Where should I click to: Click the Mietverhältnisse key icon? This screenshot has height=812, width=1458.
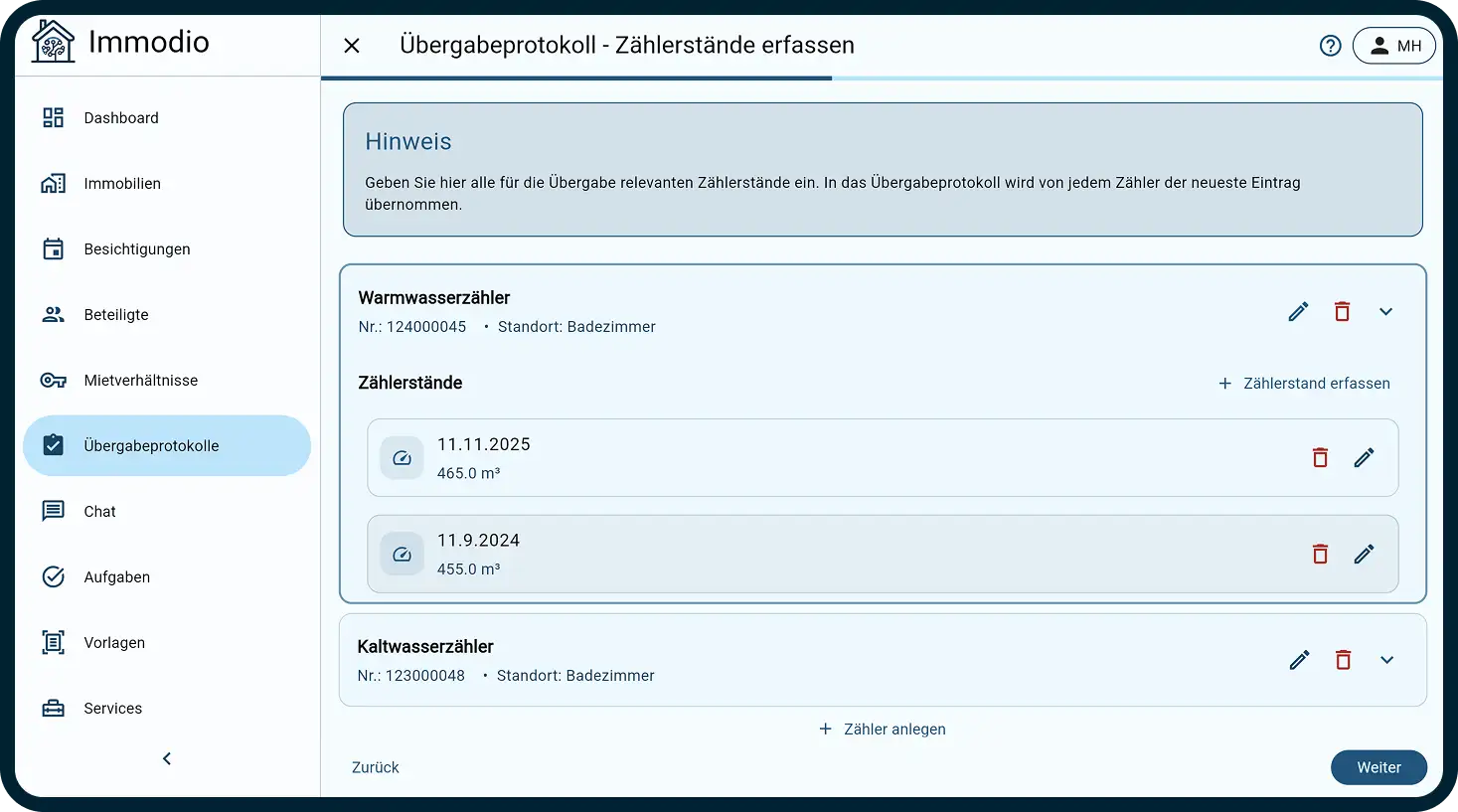pyautogui.click(x=54, y=380)
